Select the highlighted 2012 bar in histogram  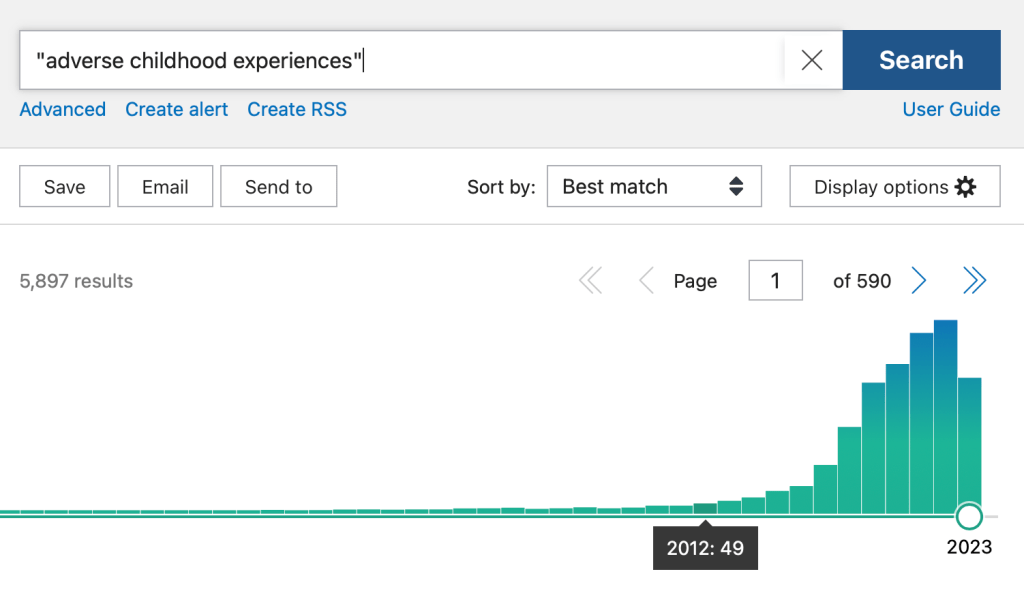click(x=705, y=508)
